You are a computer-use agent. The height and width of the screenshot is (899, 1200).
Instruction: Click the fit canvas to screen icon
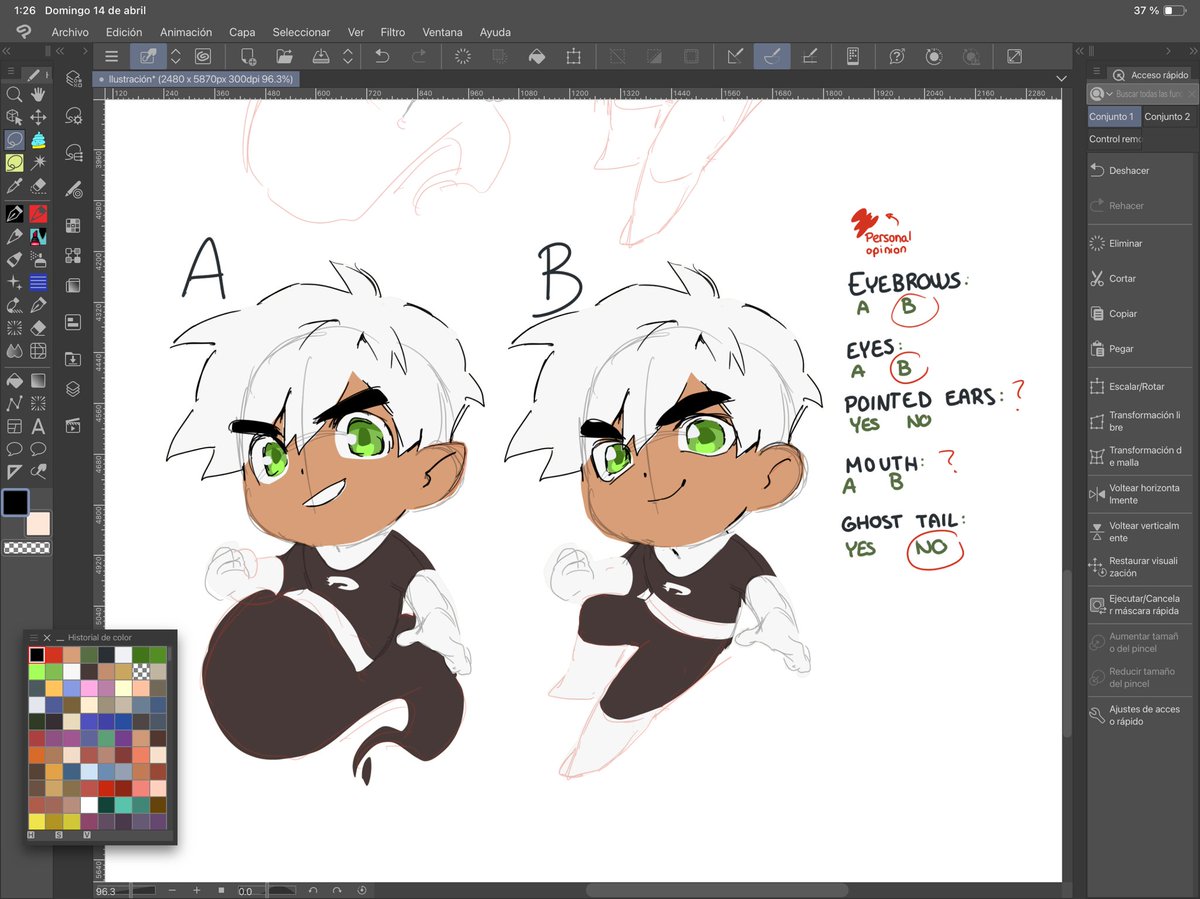click(1014, 57)
